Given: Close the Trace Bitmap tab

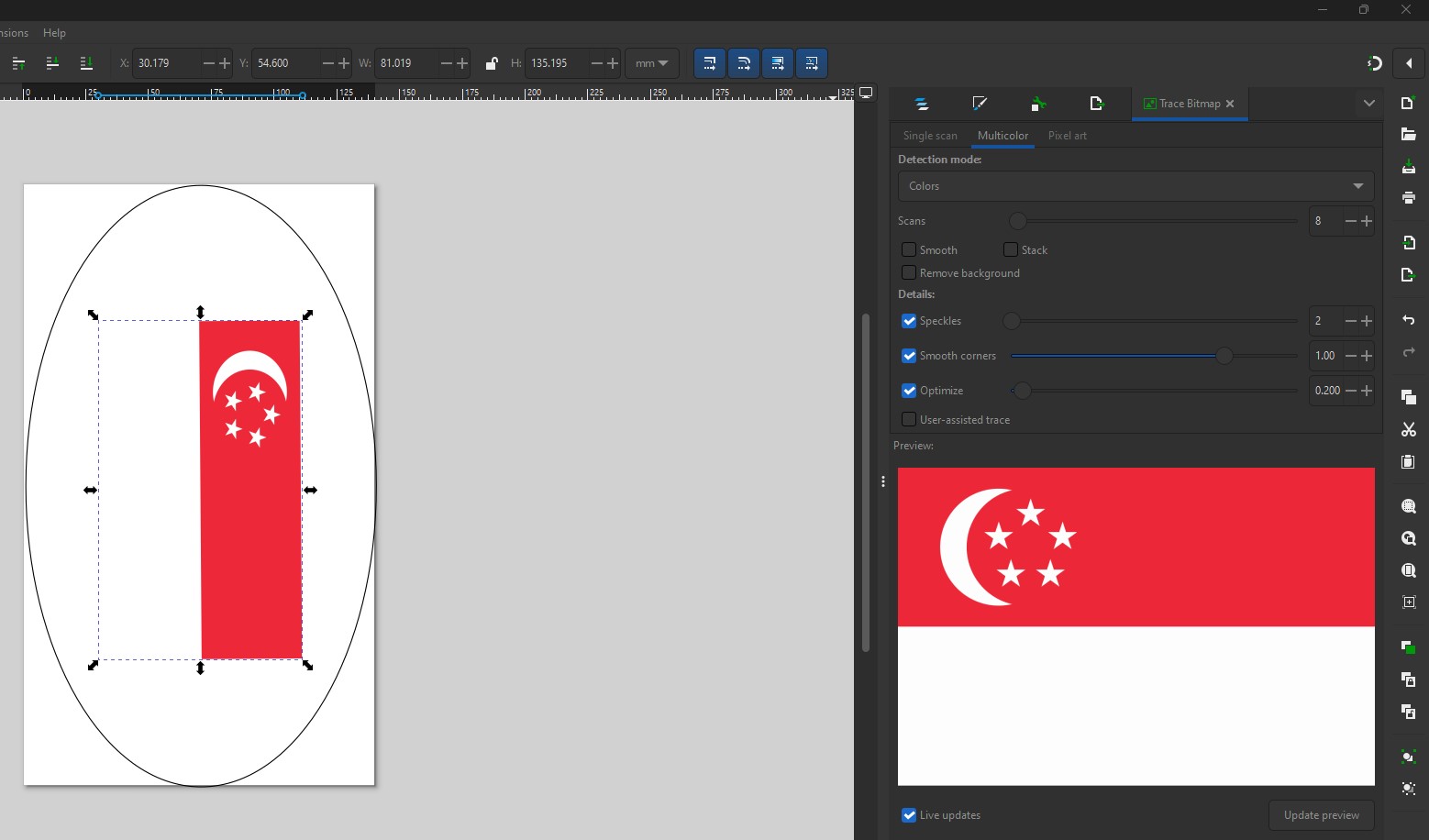Looking at the screenshot, I should click(1230, 104).
